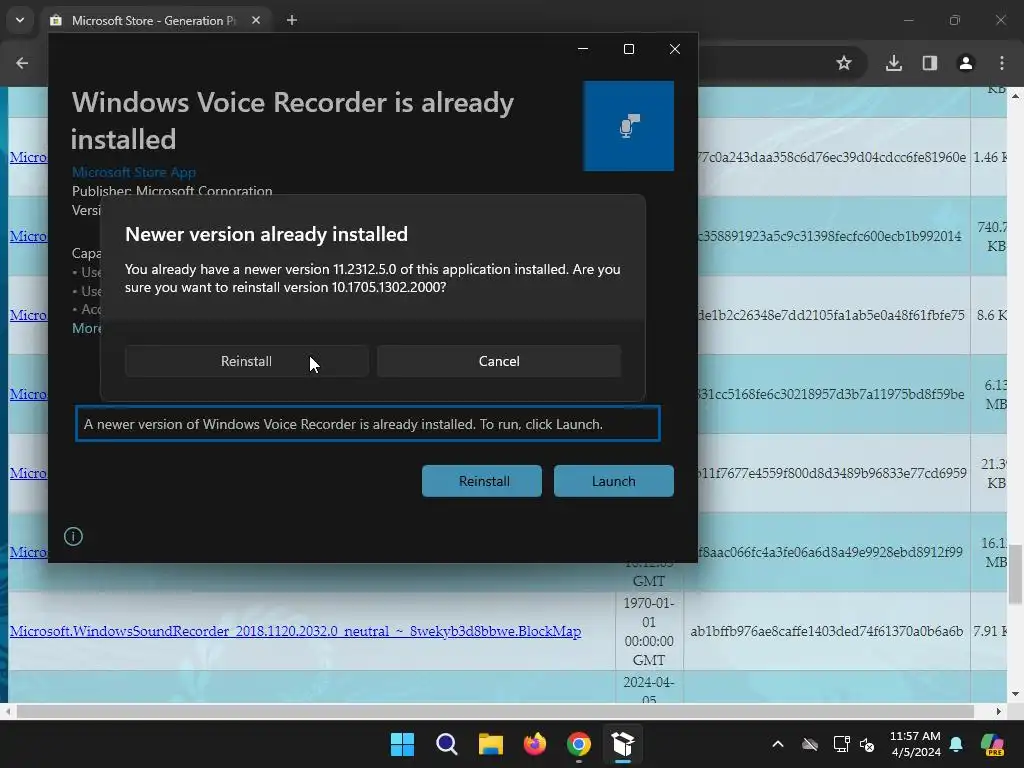
Task: Open the network display tray icon
Action: pyautogui.click(x=841, y=744)
